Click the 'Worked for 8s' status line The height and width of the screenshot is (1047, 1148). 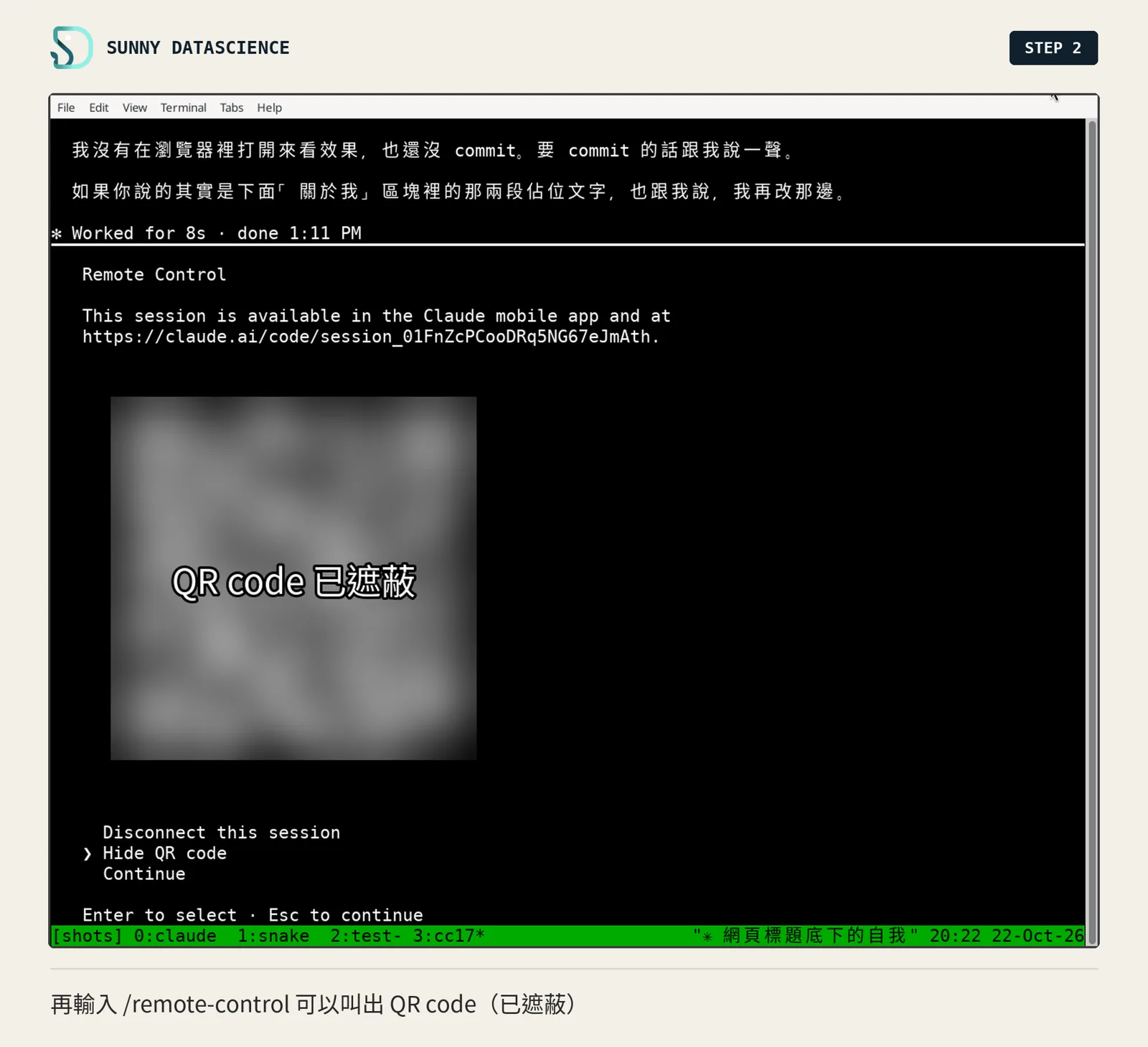click(x=207, y=233)
